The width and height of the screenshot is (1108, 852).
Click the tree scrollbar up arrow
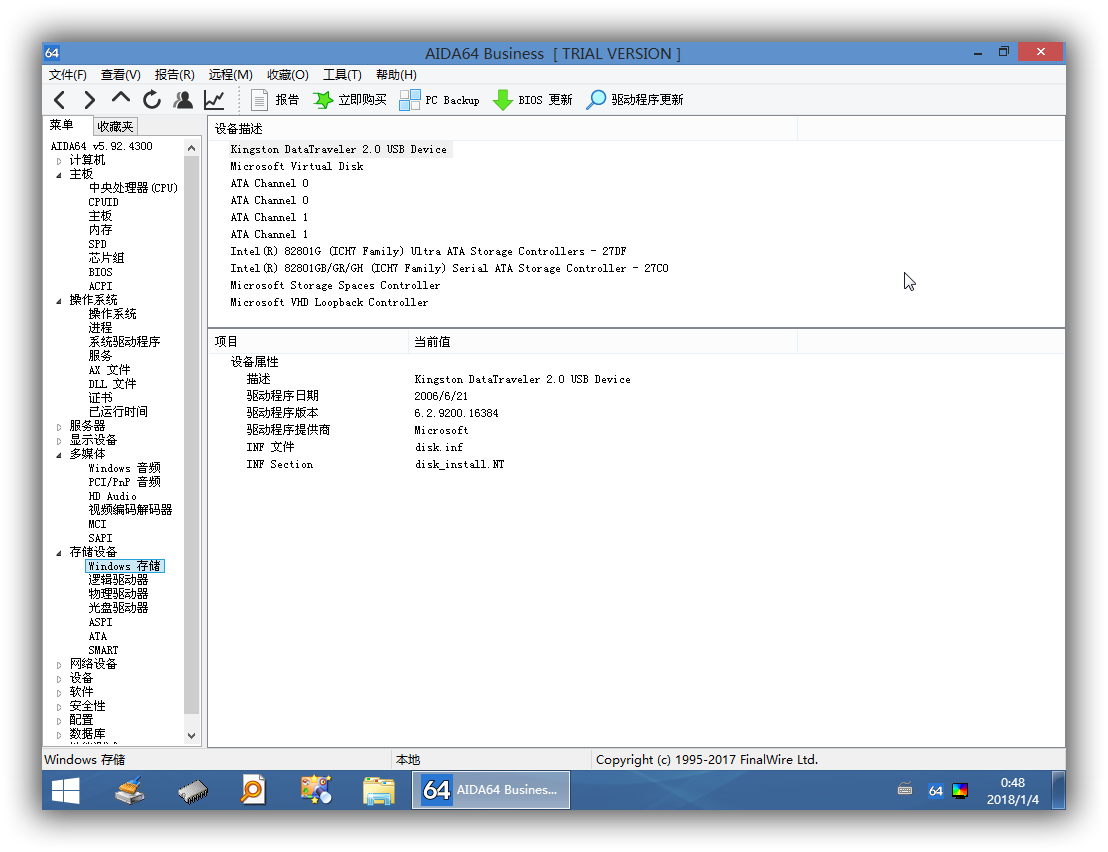coord(191,148)
